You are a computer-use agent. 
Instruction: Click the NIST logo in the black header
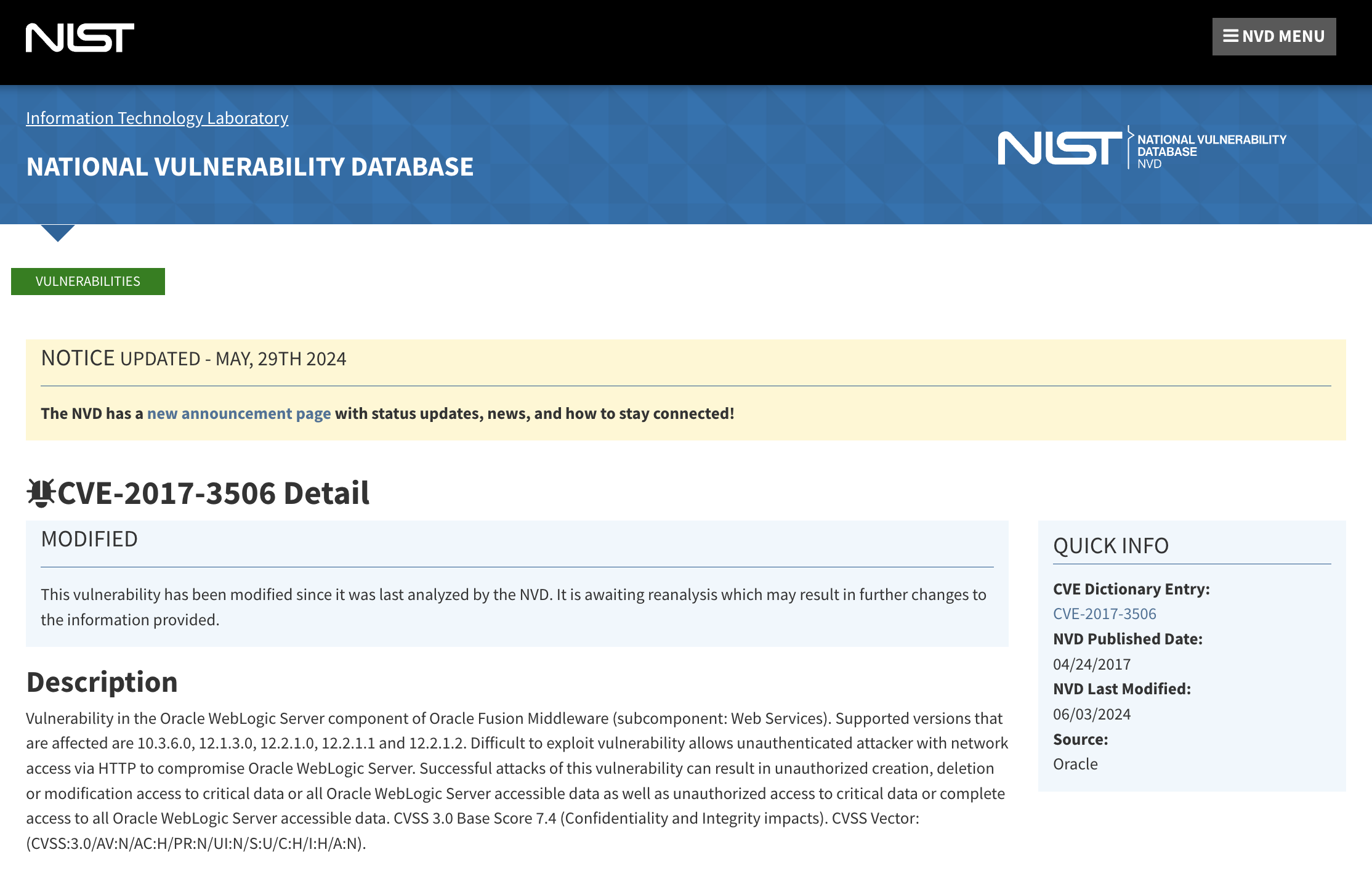tap(79, 38)
